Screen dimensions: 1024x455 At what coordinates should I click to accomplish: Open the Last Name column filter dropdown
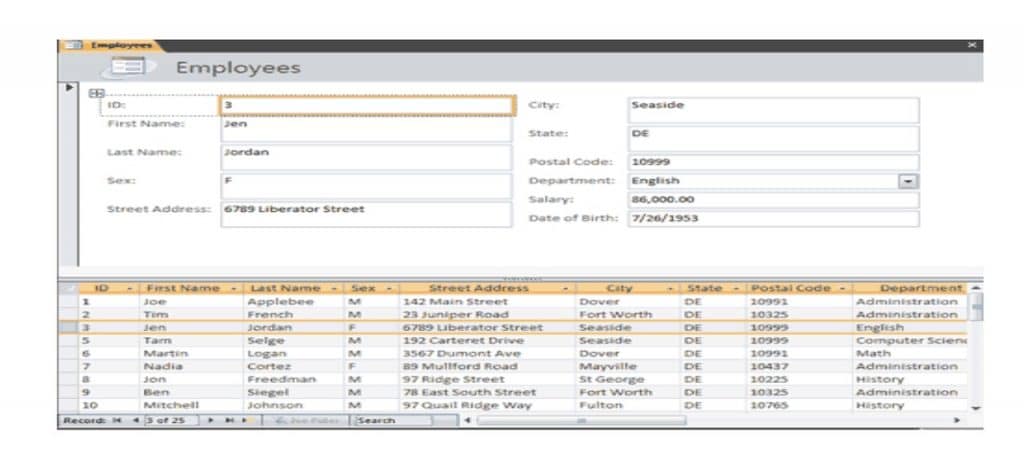pyautogui.click(x=334, y=289)
